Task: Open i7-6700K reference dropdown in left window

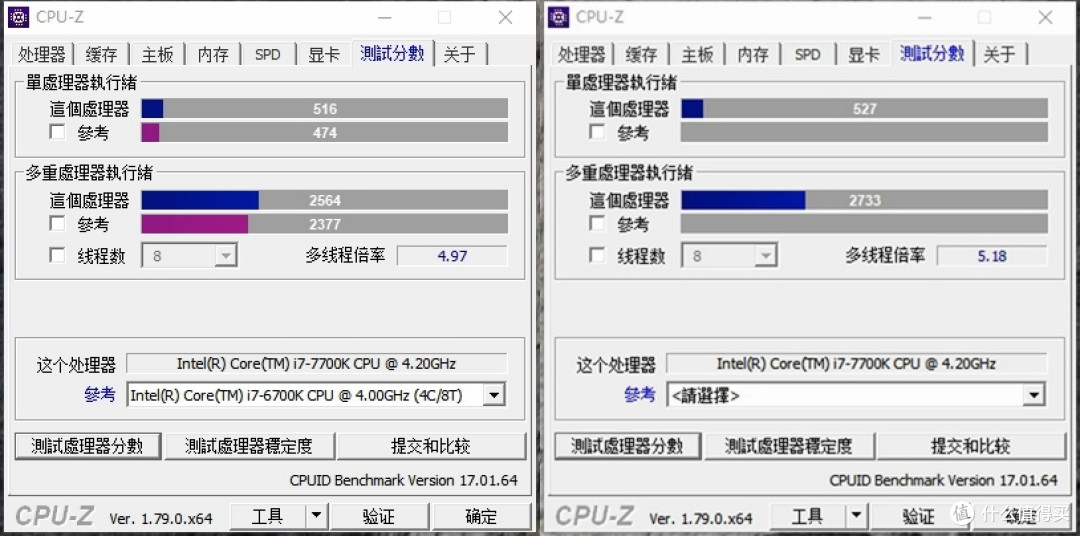Action: click(493, 395)
